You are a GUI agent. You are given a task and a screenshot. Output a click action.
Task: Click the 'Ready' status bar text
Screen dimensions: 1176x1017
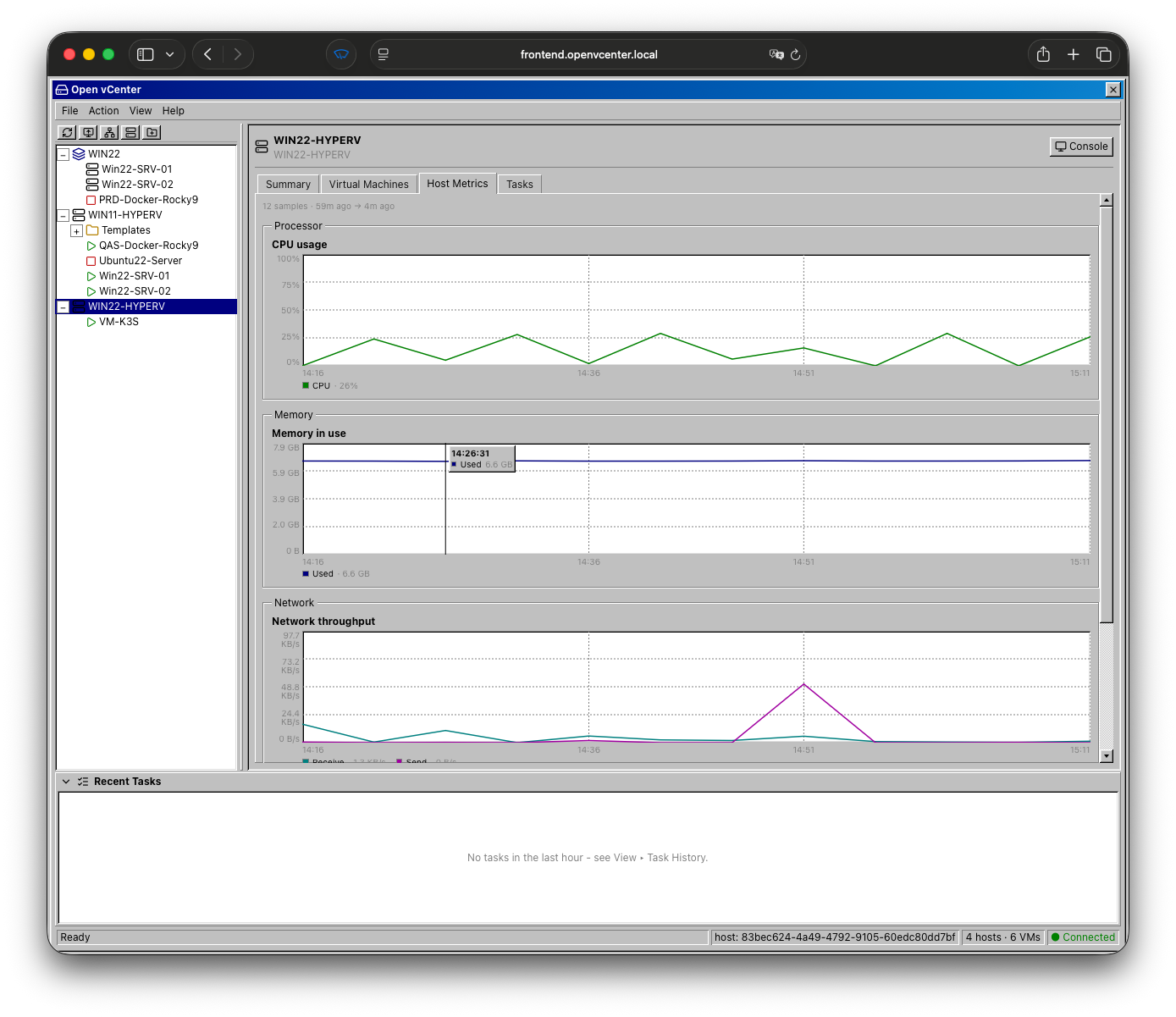click(x=75, y=937)
